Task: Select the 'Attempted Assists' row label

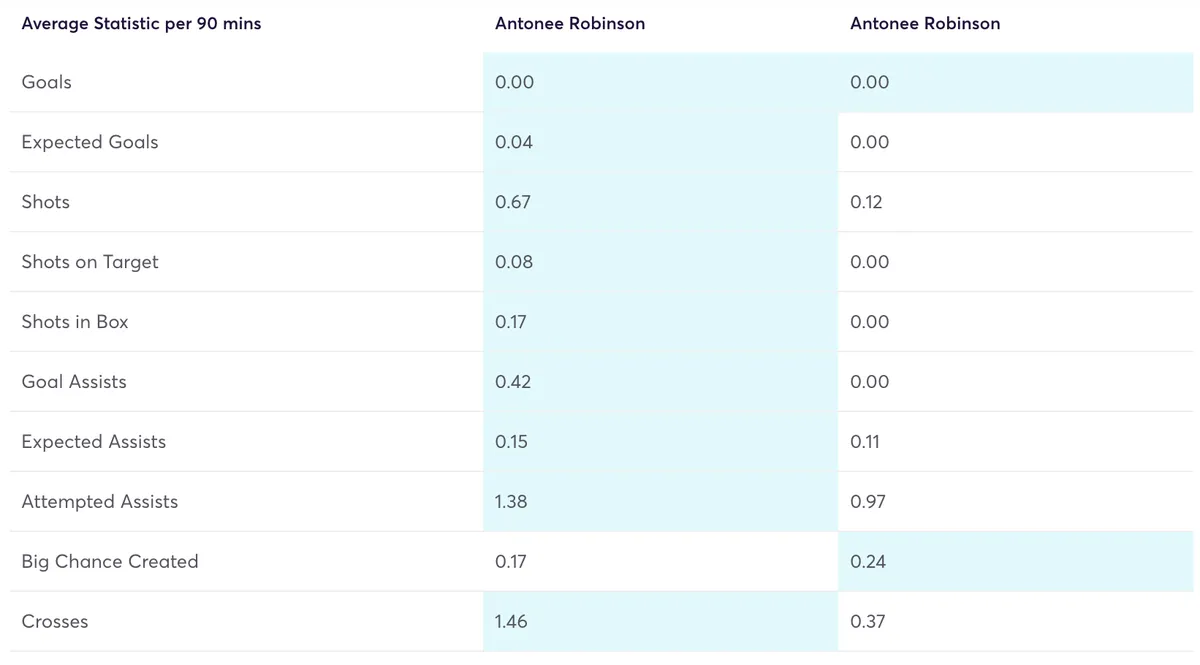Action: [100, 502]
